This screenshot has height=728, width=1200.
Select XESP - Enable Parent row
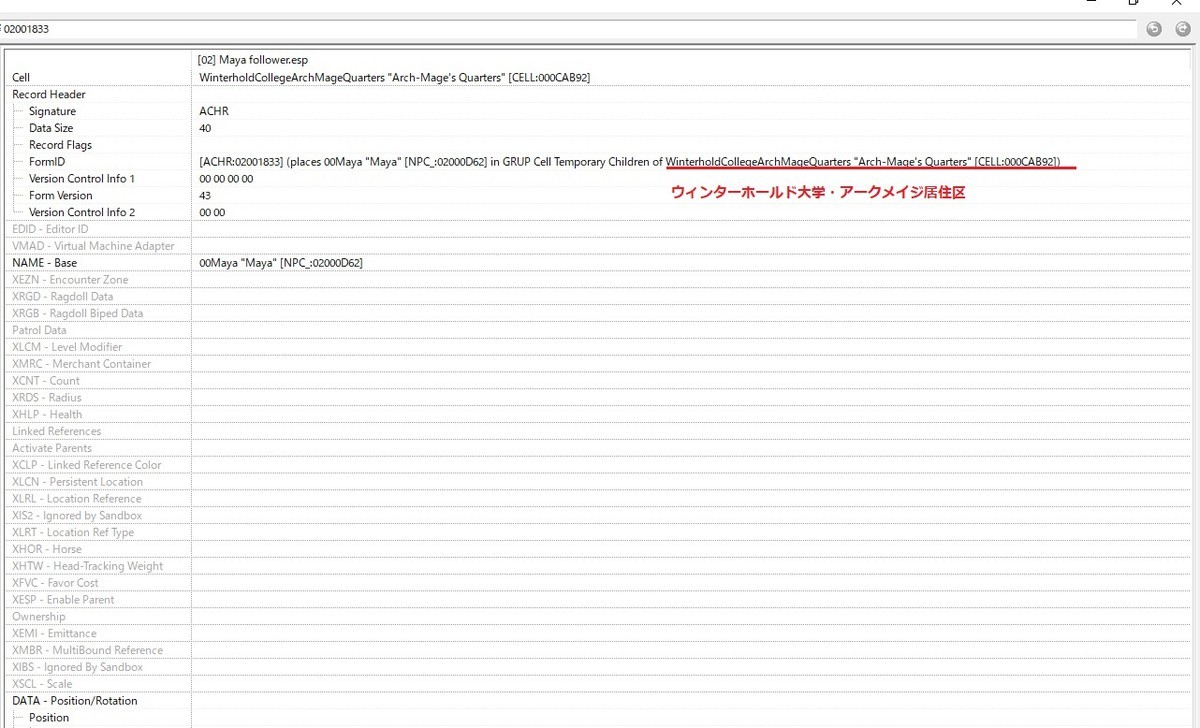(x=63, y=600)
